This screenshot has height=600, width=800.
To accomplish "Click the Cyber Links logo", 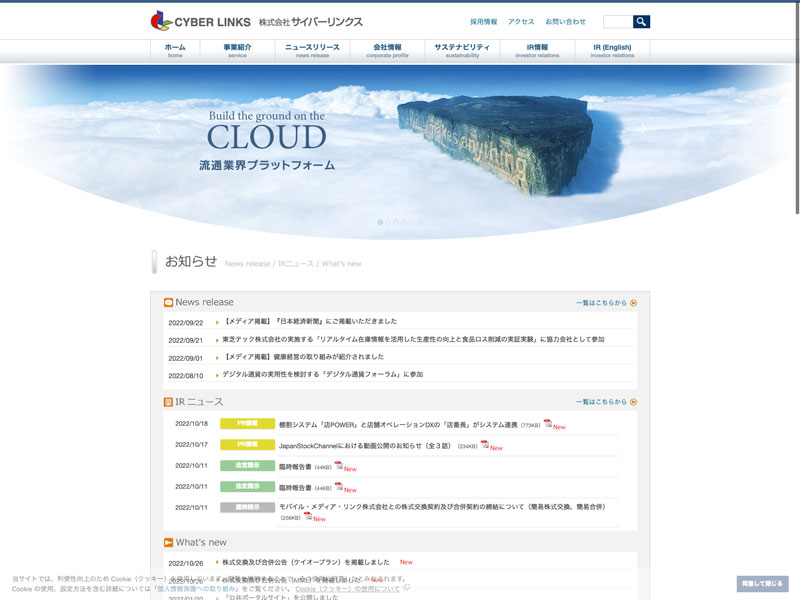I will (x=200, y=21).
